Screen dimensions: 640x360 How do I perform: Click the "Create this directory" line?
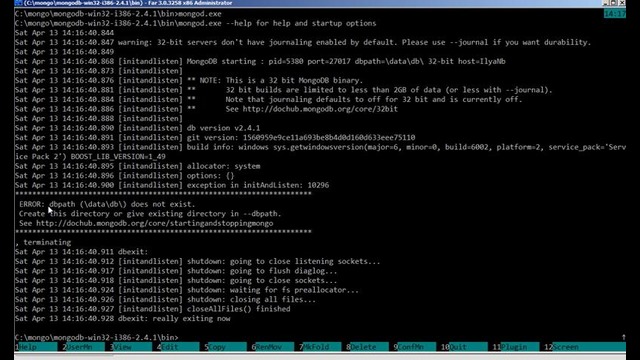pos(150,214)
